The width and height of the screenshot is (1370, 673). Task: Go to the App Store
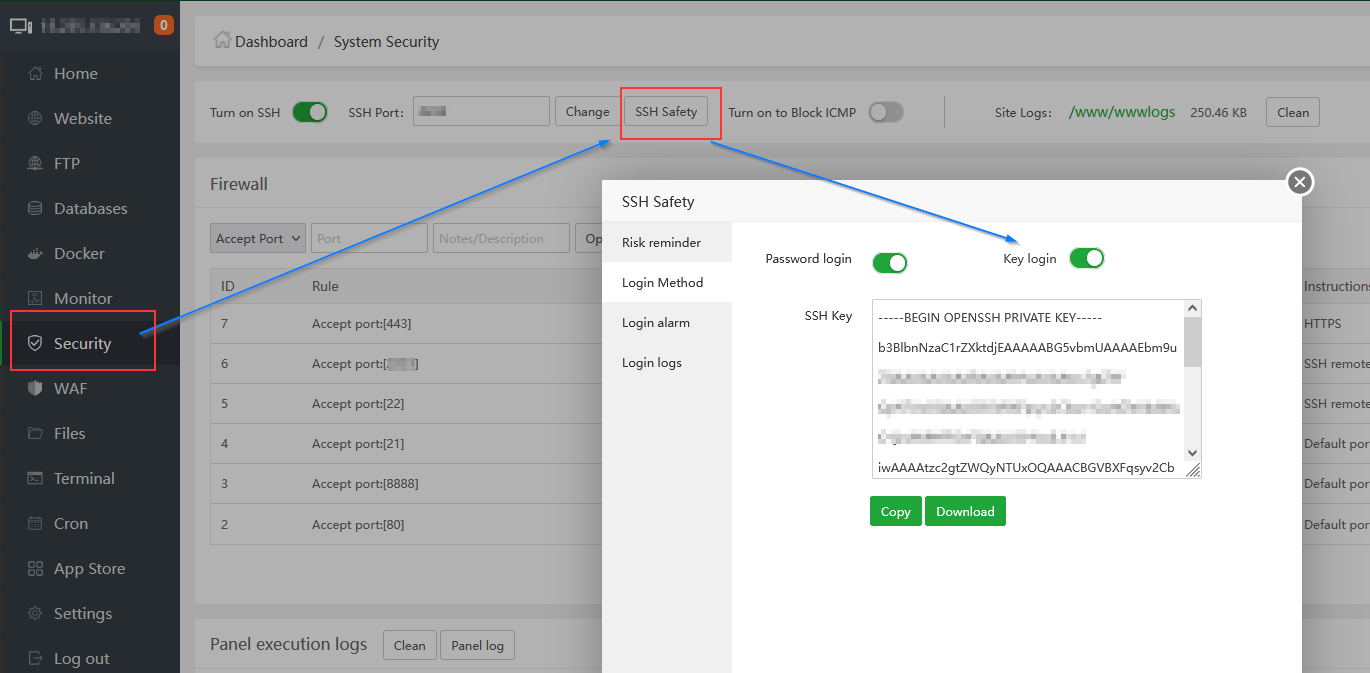89,568
